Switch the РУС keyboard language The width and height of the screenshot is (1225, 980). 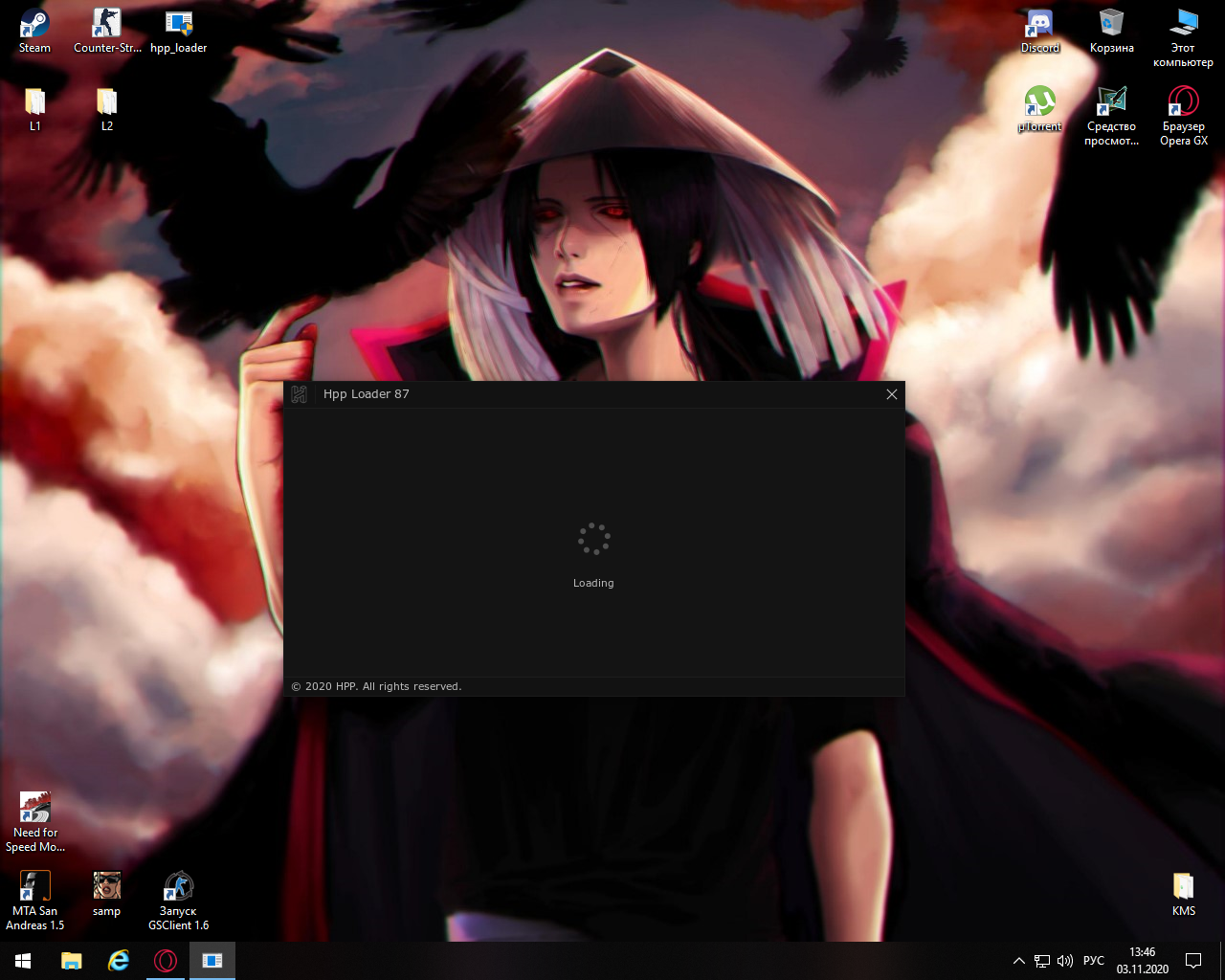(1094, 960)
